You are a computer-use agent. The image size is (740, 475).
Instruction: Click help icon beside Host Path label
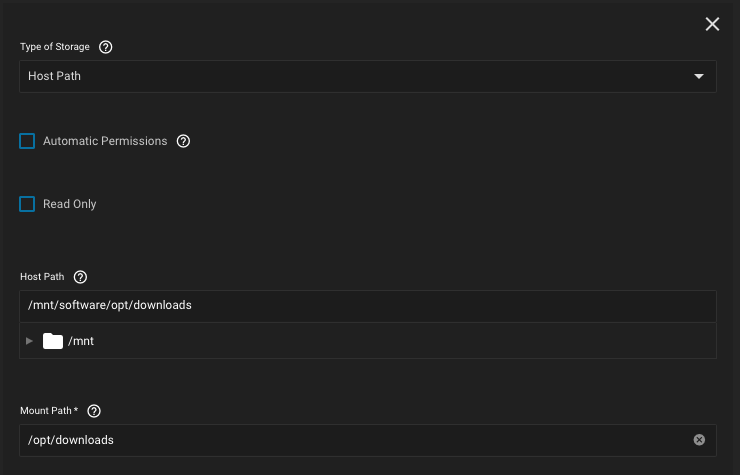tap(81, 277)
